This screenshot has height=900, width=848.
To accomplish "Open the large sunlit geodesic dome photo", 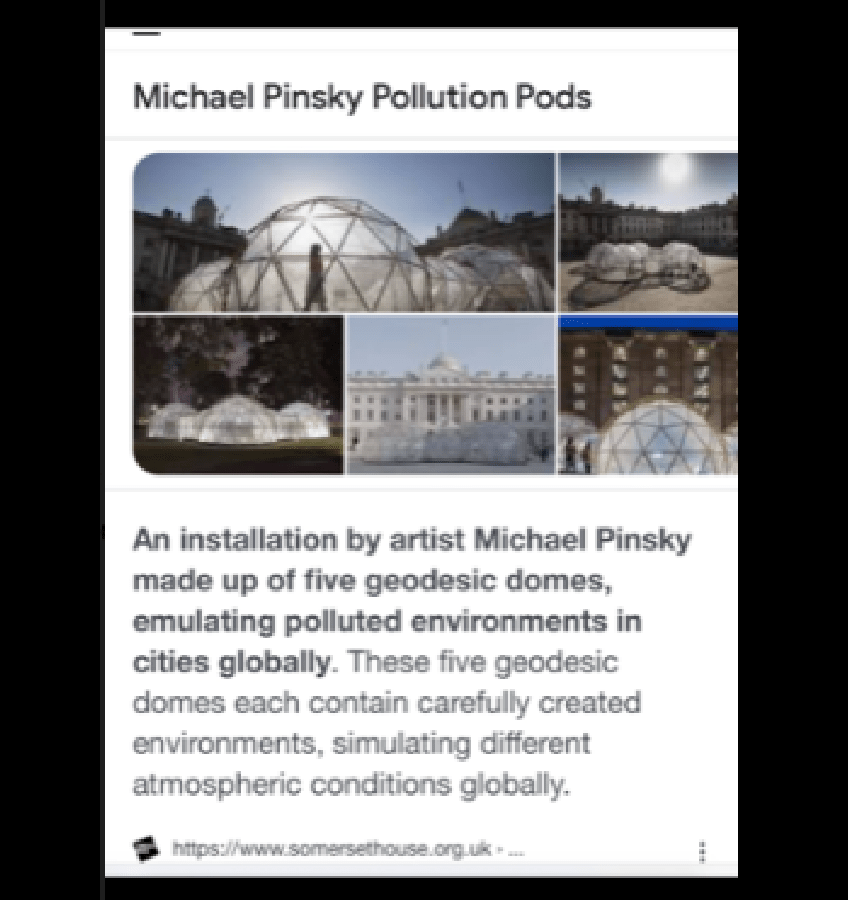I will 344,232.
